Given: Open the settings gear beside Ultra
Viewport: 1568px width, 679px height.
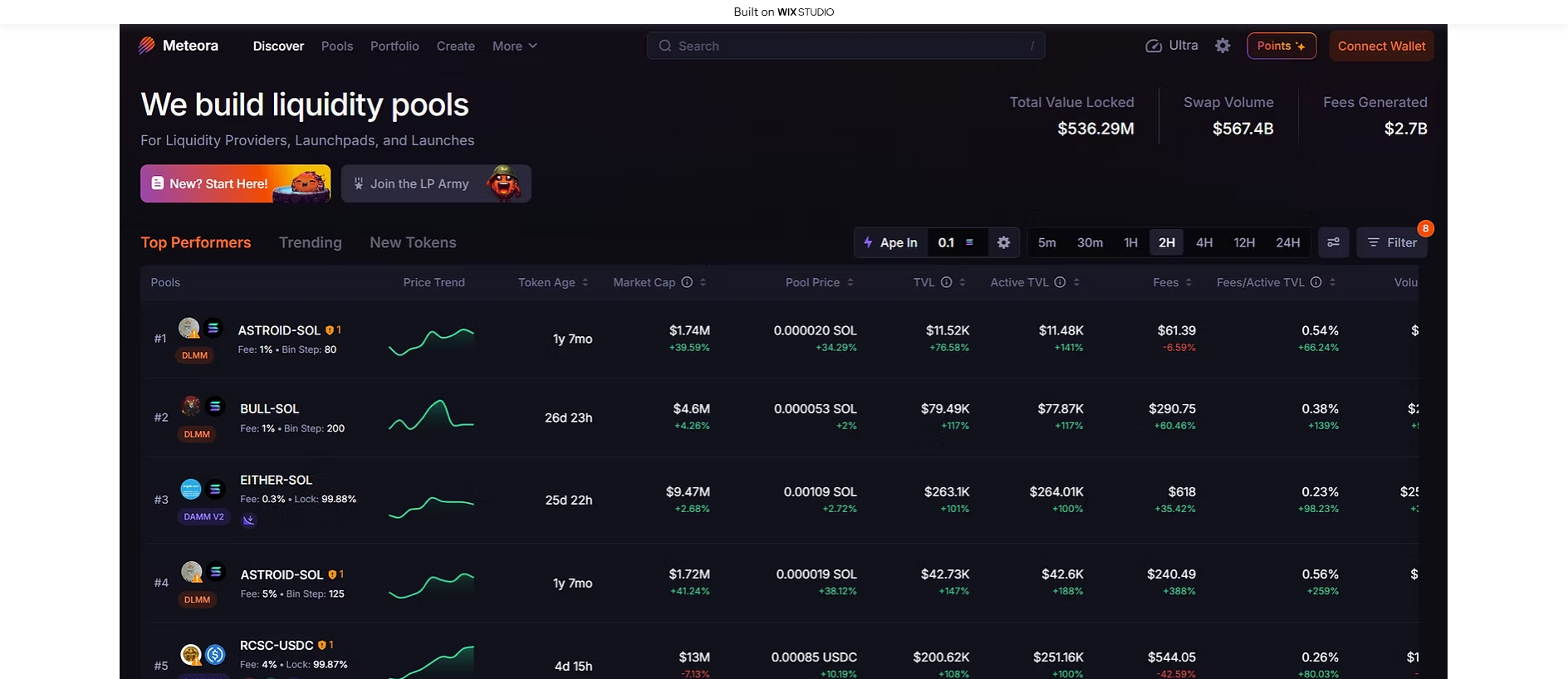Looking at the screenshot, I should coord(1223,46).
